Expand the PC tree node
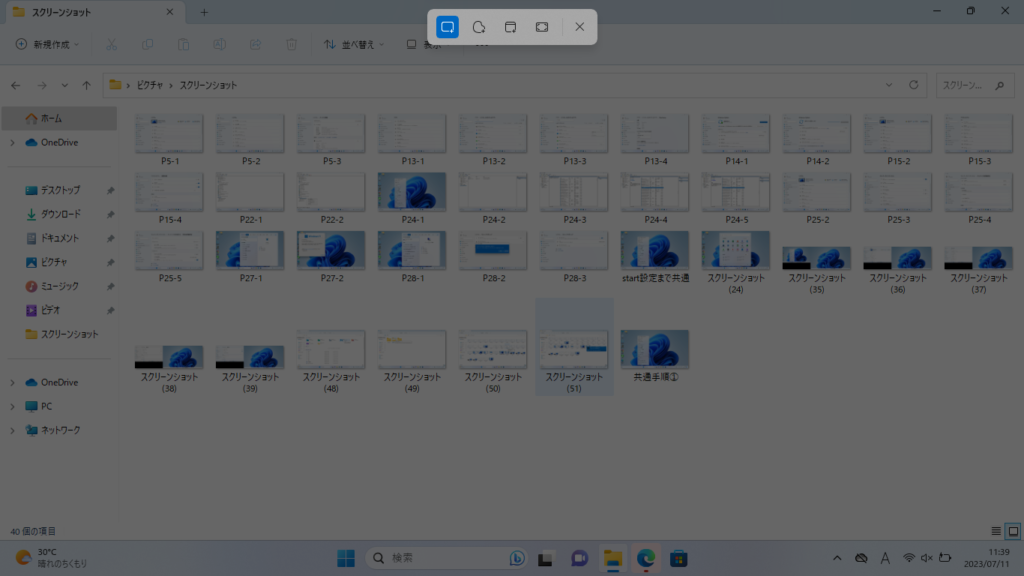 [x=12, y=406]
